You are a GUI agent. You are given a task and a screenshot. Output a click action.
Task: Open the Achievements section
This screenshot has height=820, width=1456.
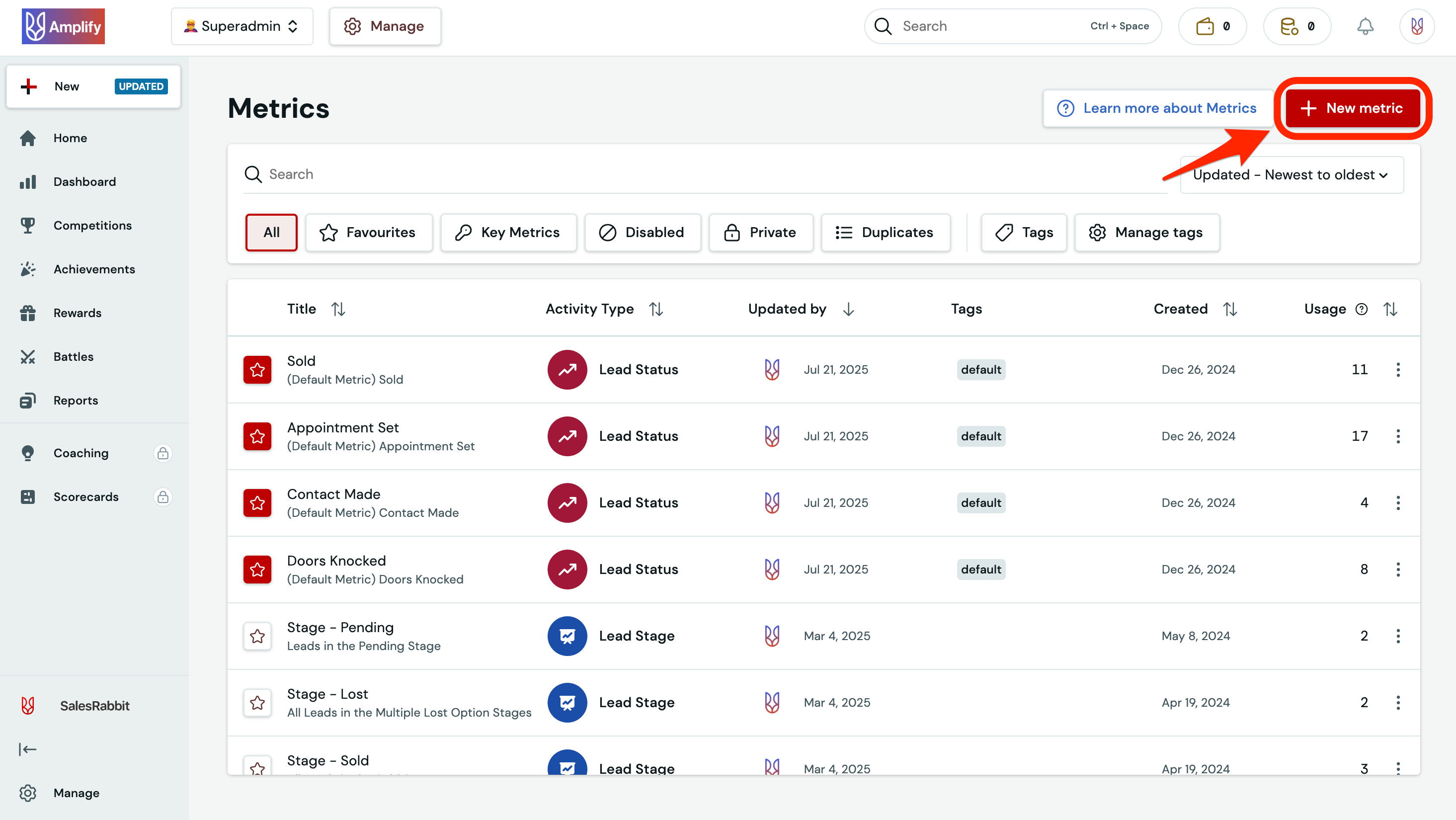coord(94,269)
